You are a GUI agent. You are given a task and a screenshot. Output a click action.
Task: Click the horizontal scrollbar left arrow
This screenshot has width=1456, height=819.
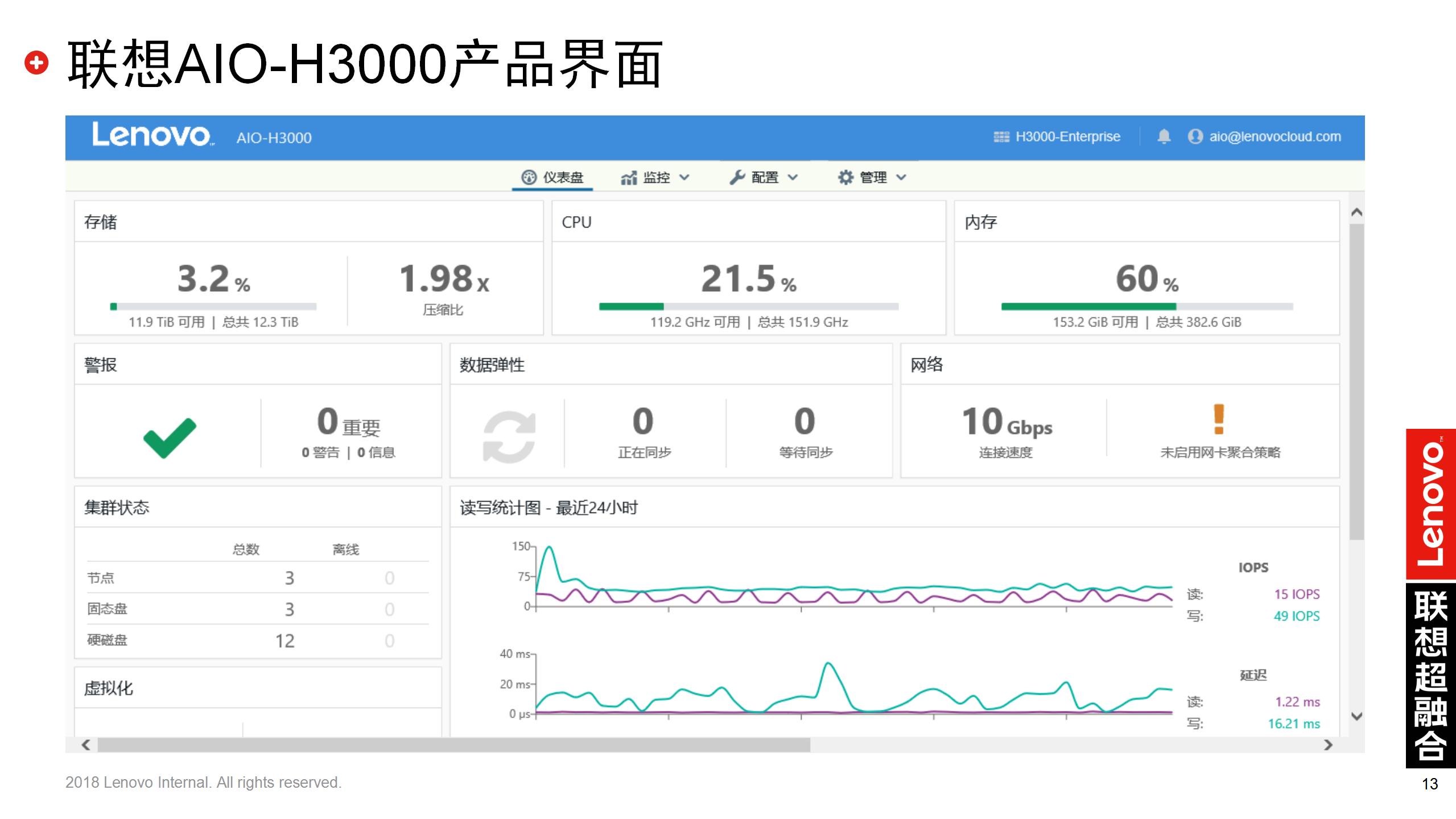point(86,744)
